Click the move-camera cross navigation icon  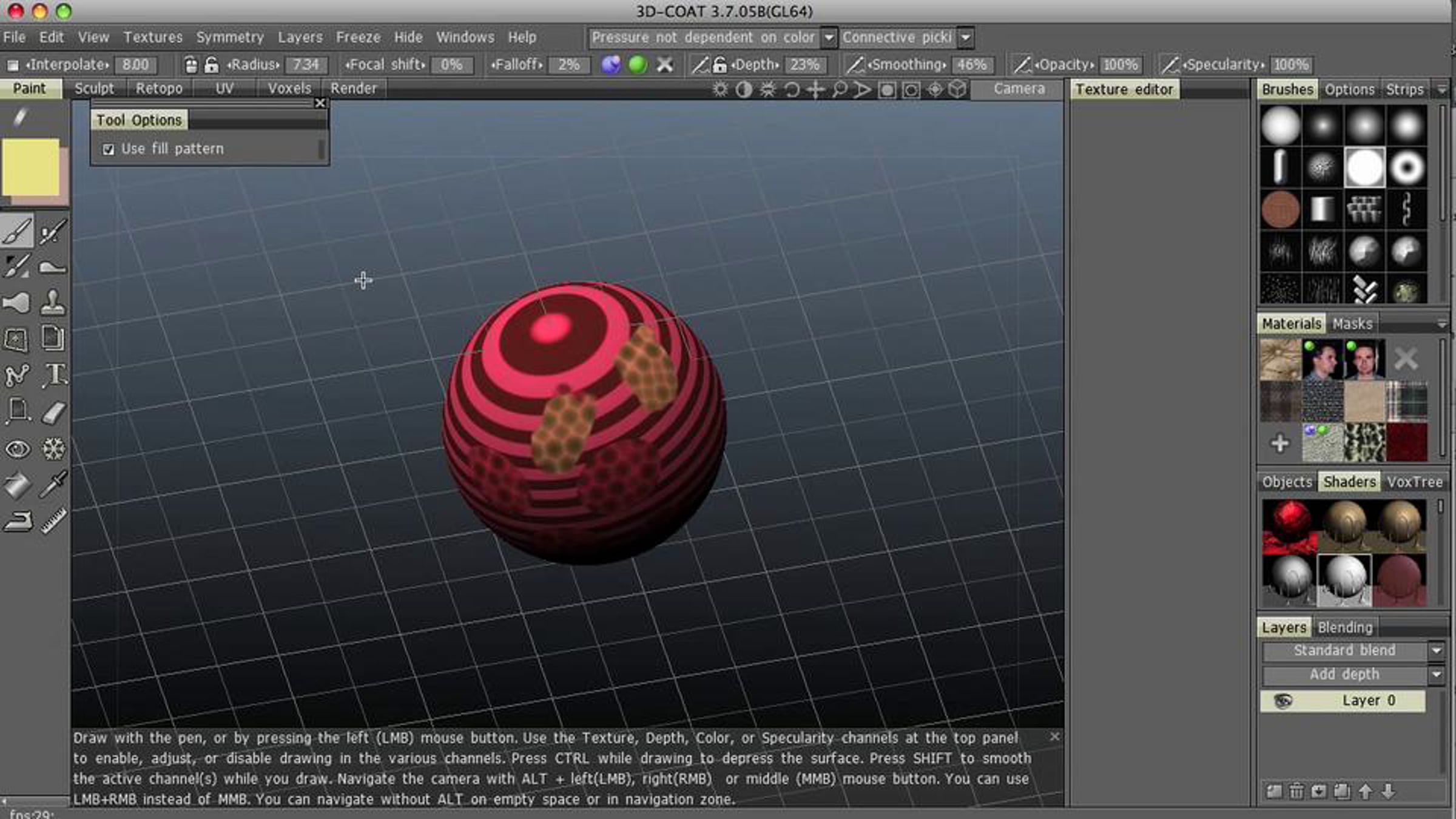[816, 90]
